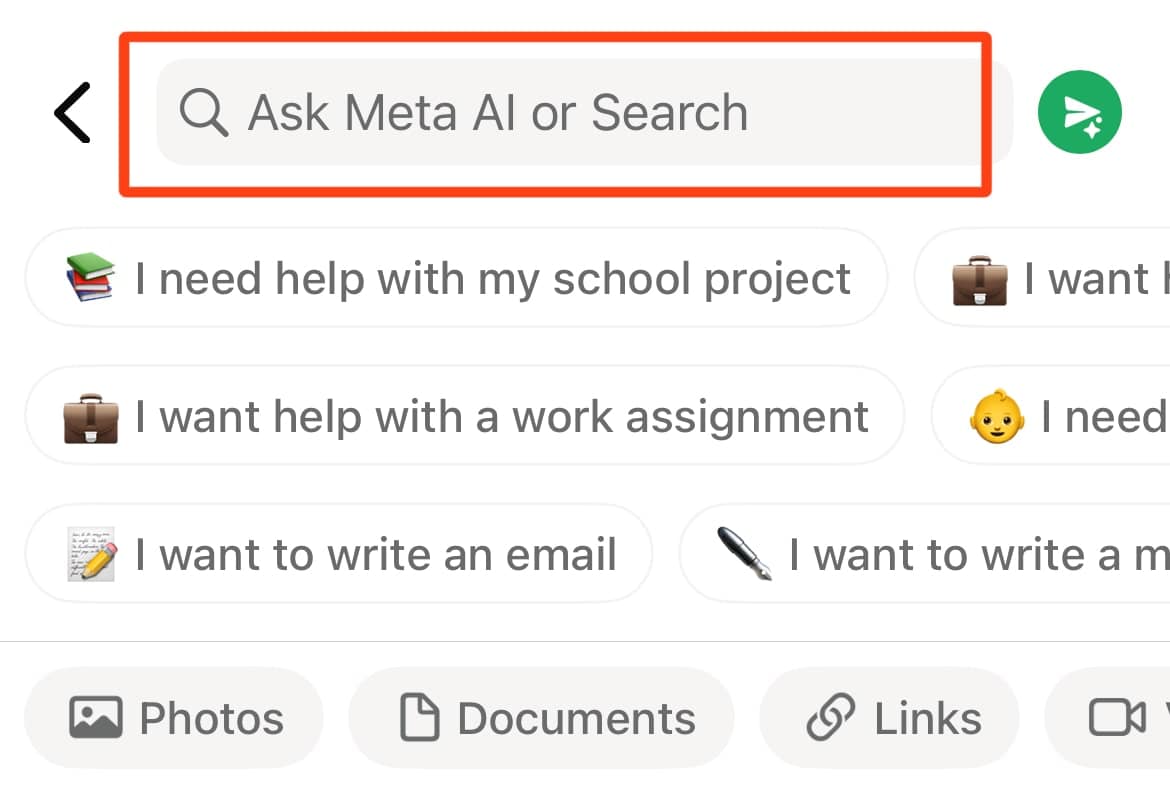Filter by Documents

[542, 718]
